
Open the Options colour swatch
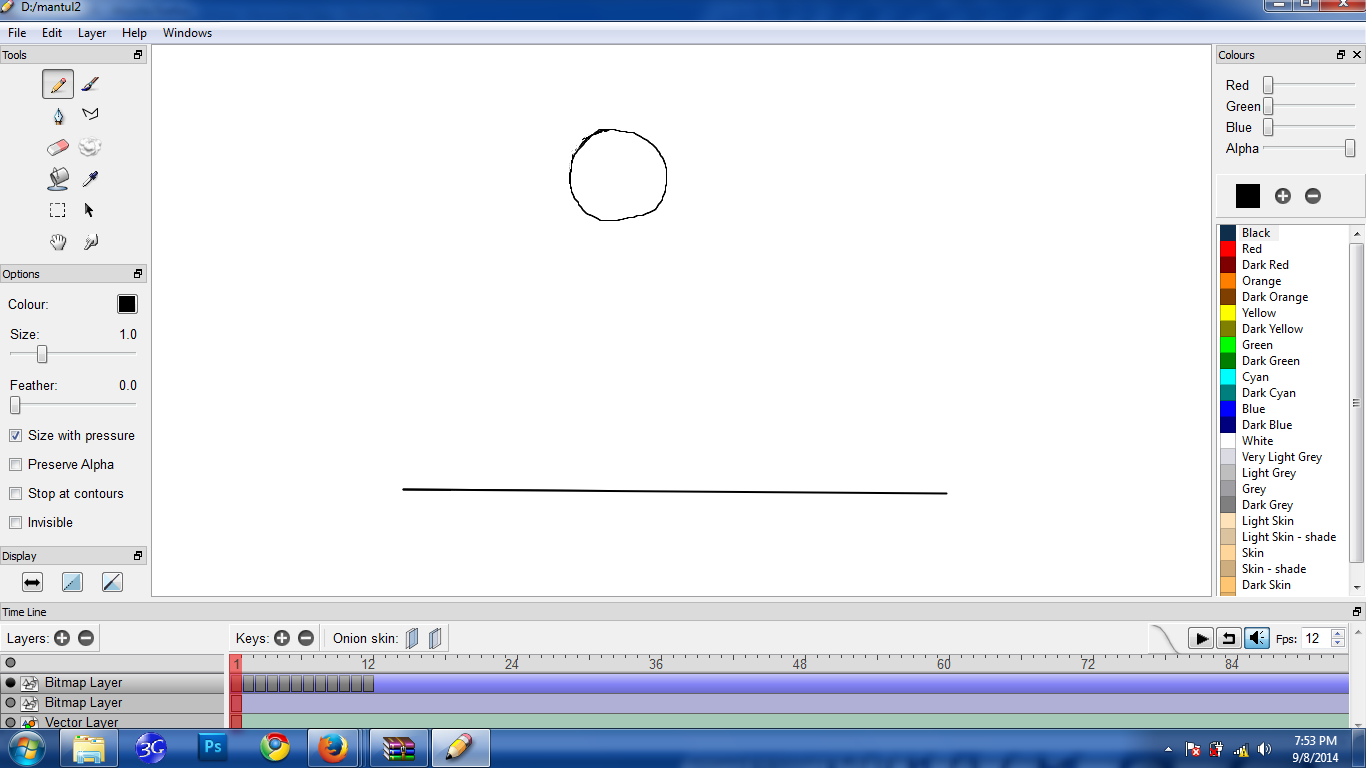pos(127,304)
